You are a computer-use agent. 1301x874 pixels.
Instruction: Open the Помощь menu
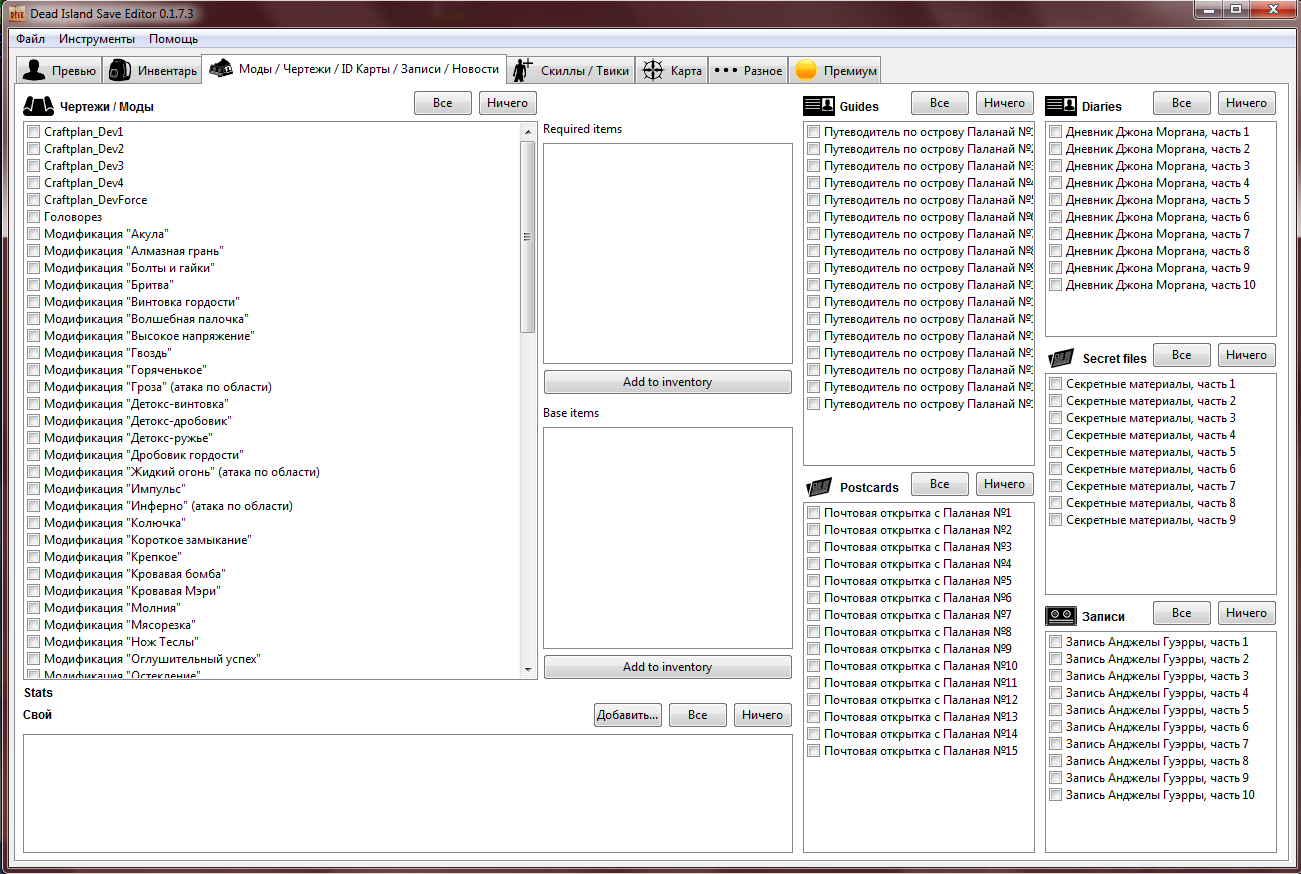click(173, 39)
